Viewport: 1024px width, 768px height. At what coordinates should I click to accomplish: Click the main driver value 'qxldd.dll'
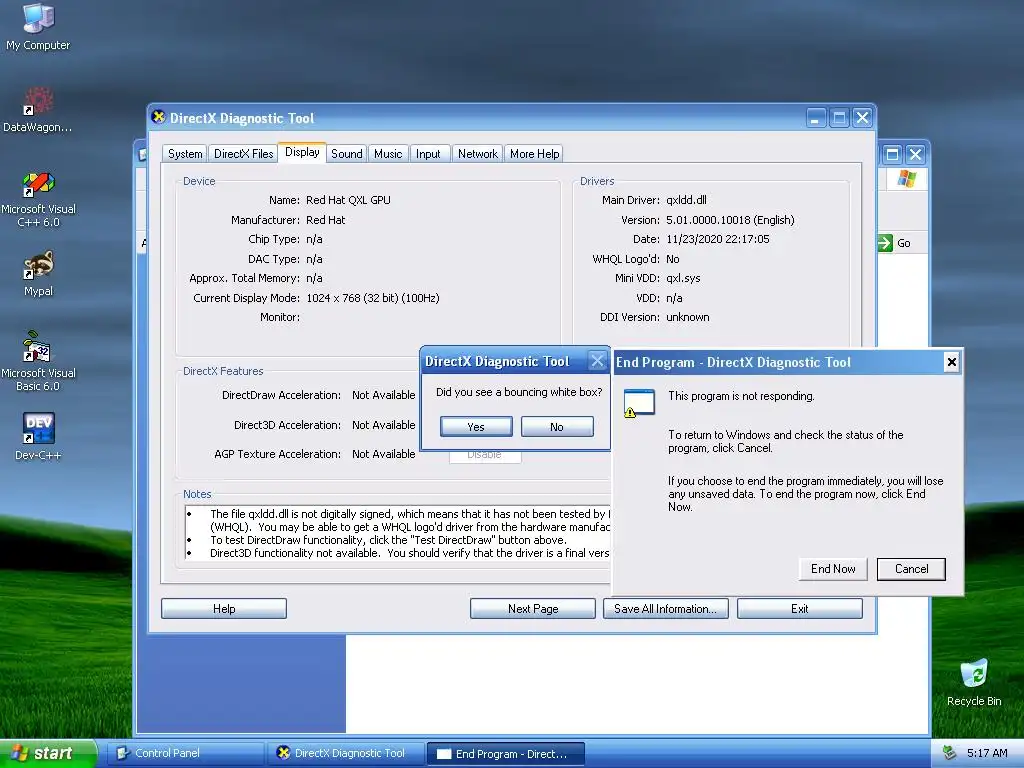click(x=686, y=200)
